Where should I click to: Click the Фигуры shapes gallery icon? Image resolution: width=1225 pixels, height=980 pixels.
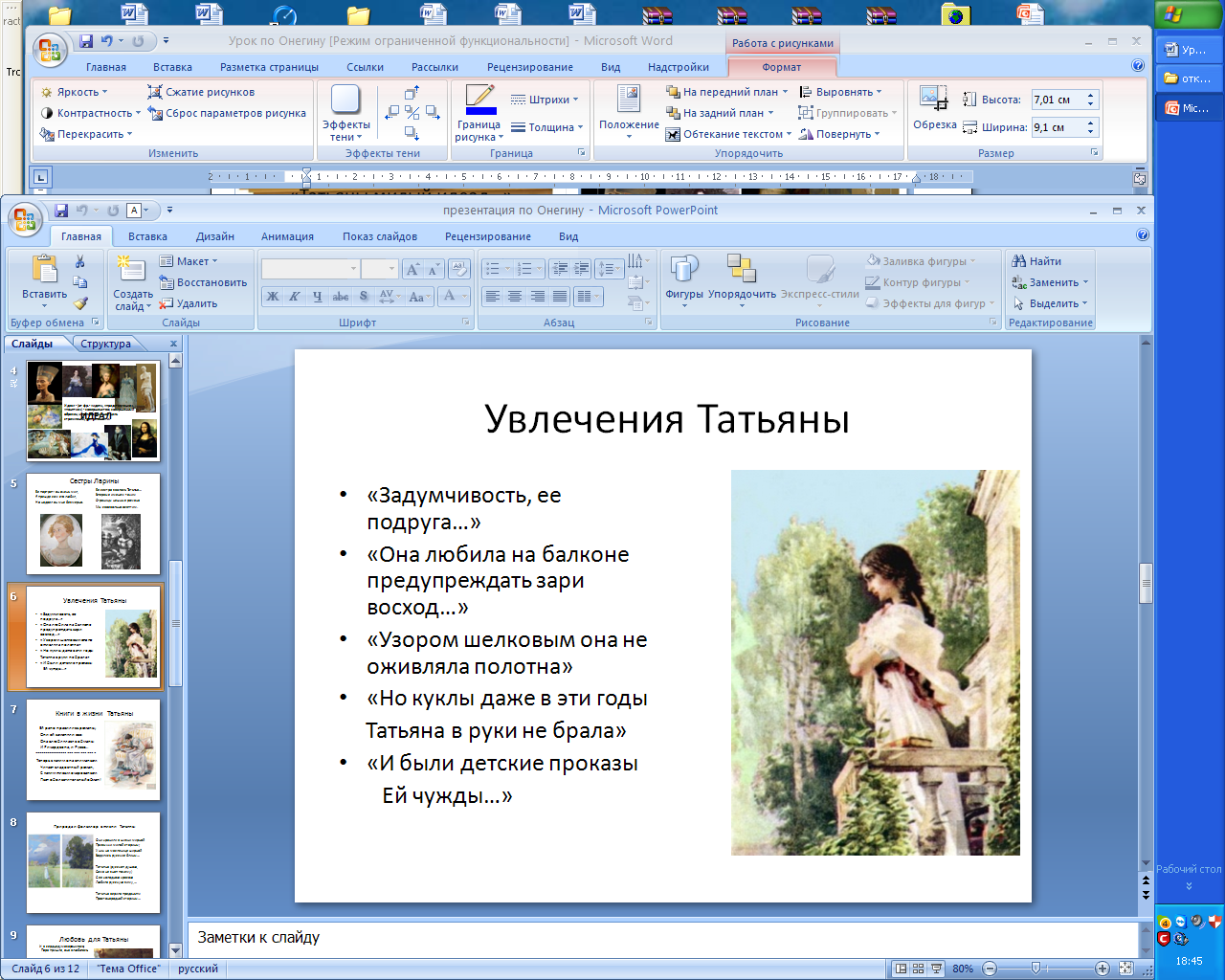(684, 269)
